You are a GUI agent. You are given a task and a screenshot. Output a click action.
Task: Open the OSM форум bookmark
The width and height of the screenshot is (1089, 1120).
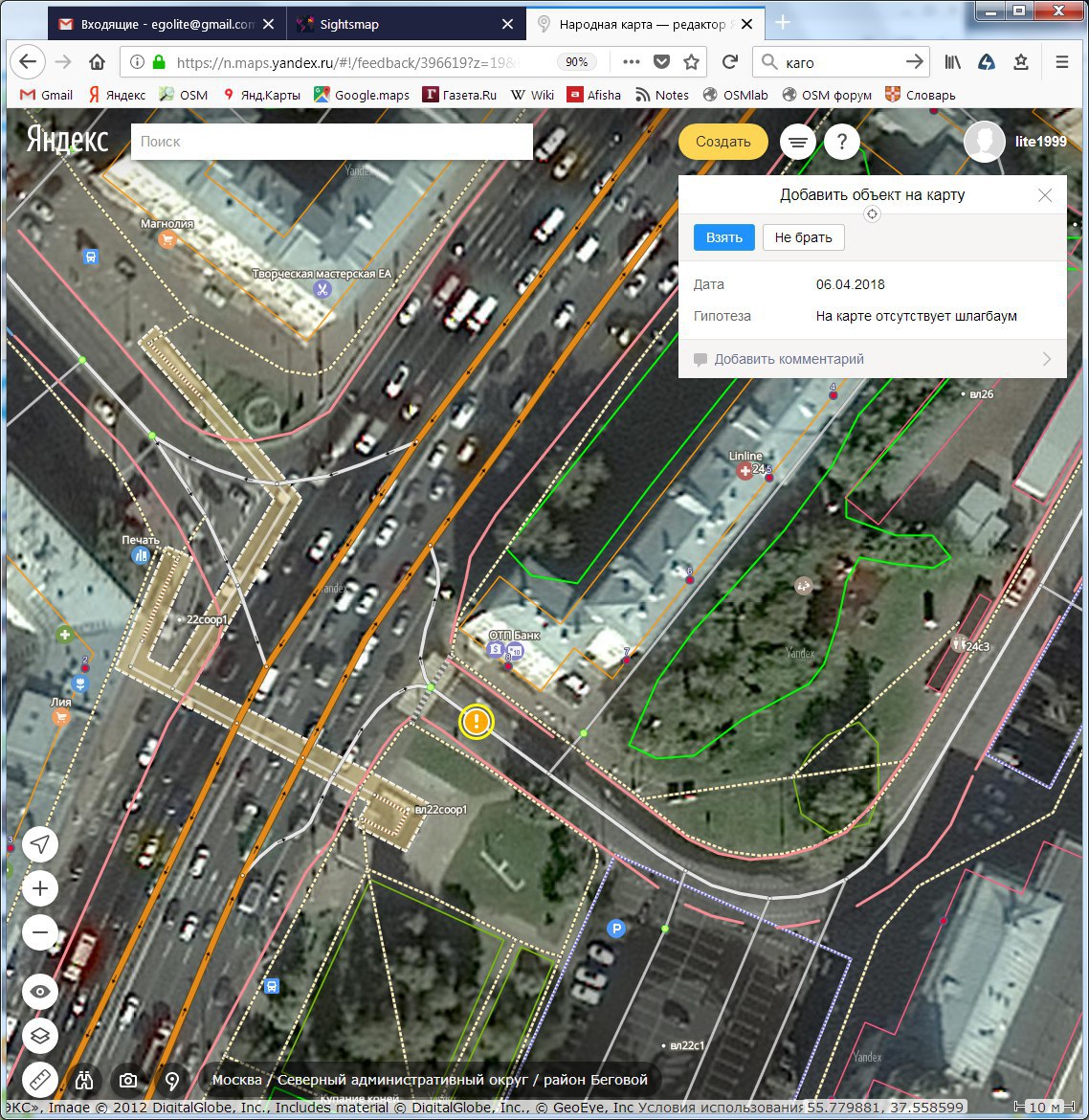point(827,95)
